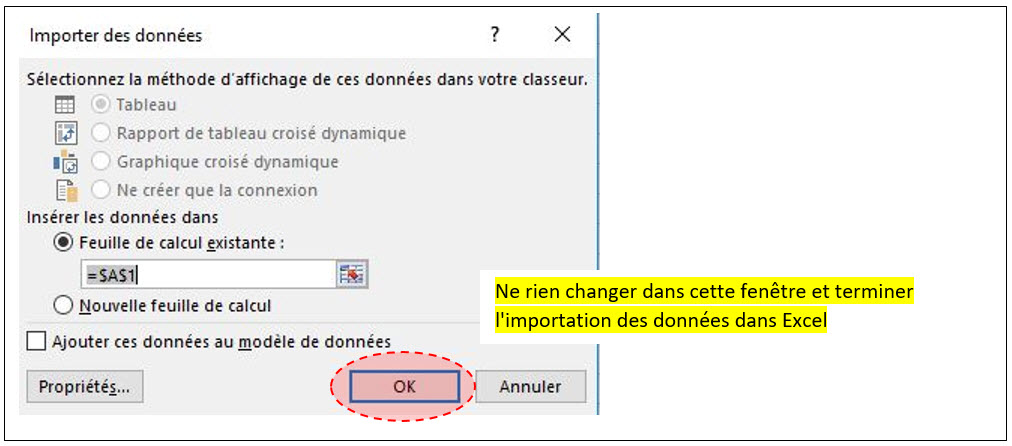Choose Rapport de tableau croisé dynamique

point(101,133)
